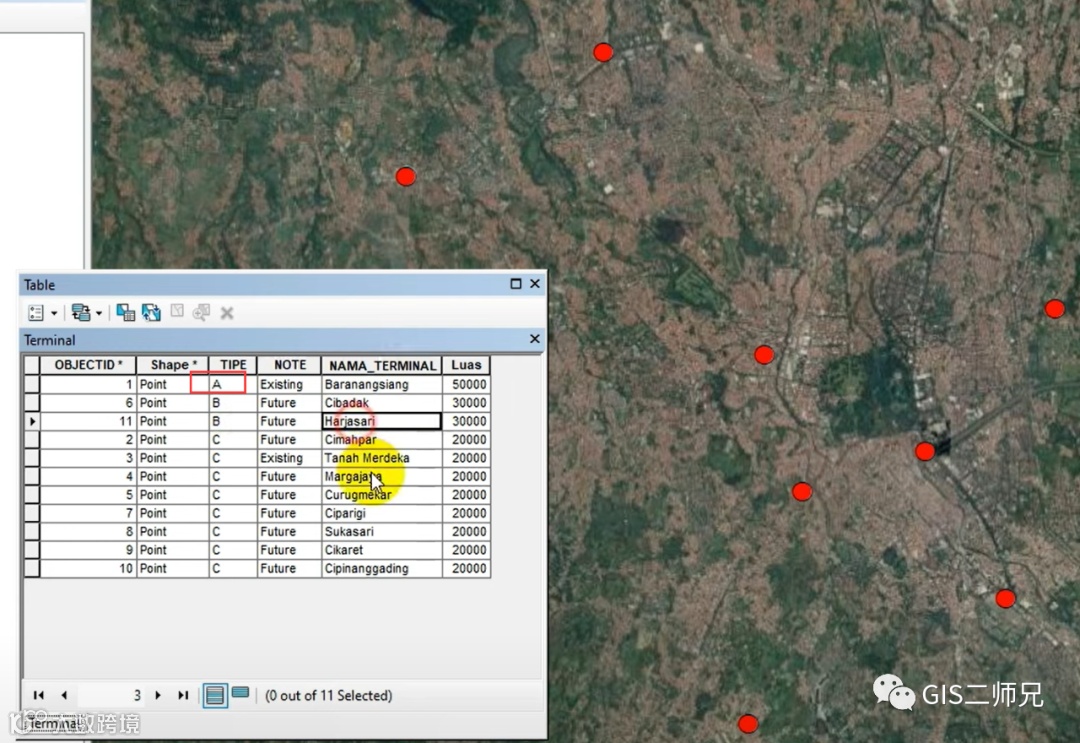Show selected records view
The image size is (1080, 743).
pyautogui.click(x=240, y=693)
